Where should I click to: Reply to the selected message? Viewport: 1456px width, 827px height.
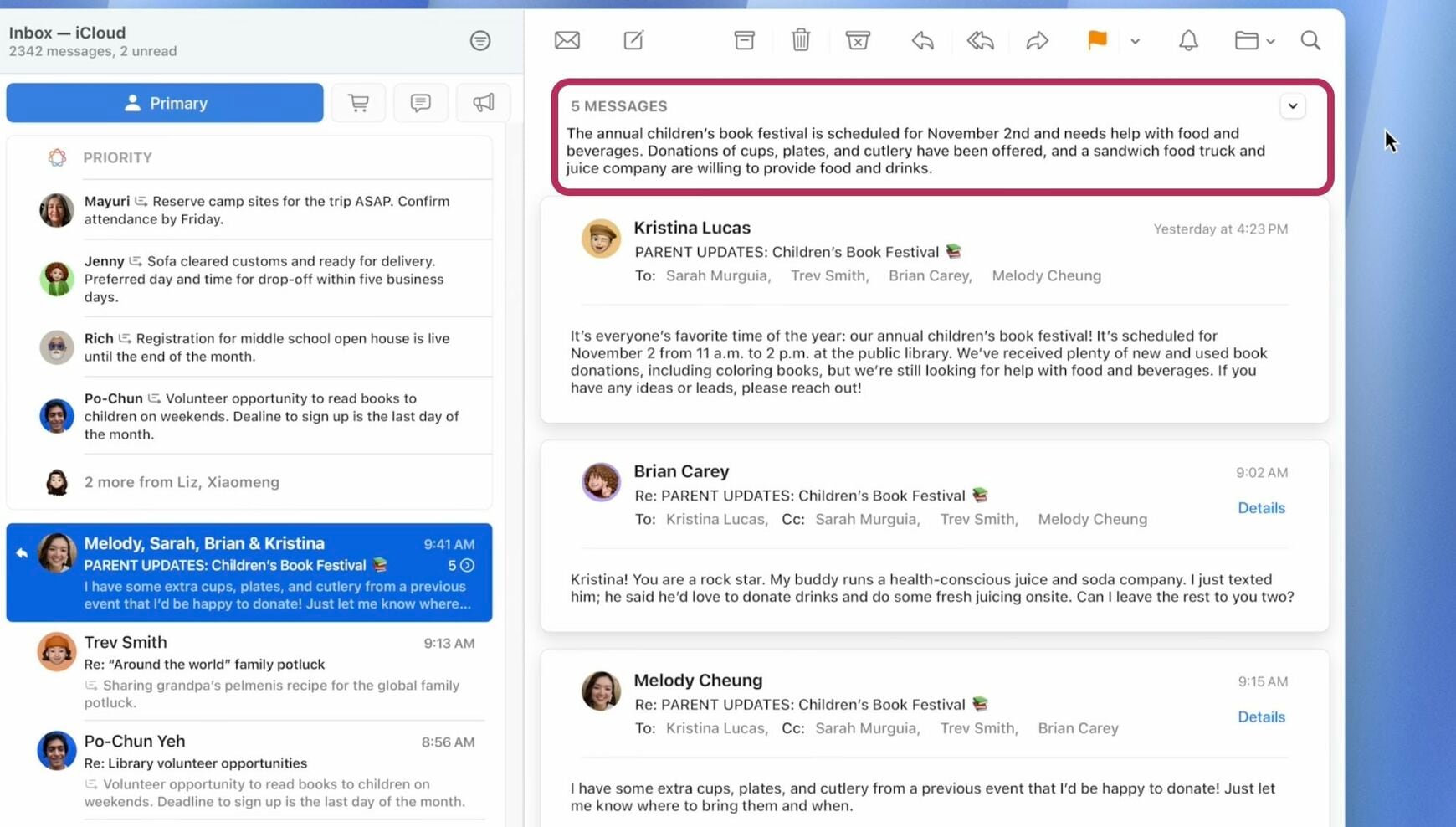tap(922, 40)
